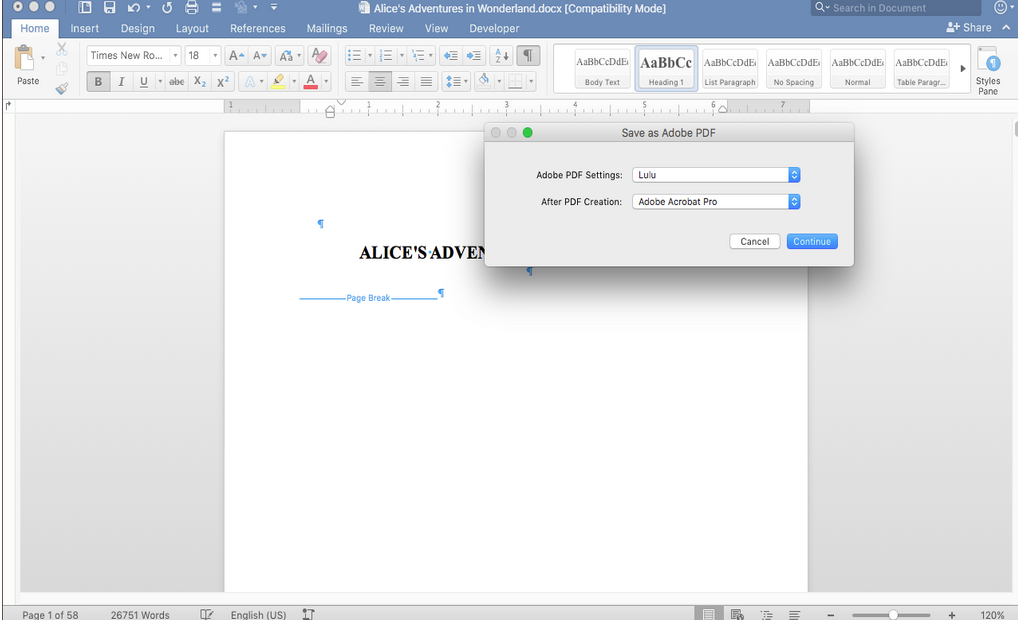This screenshot has height=620, width=1018.
Task: Open the Styles Pane
Action: pos(987,70)
